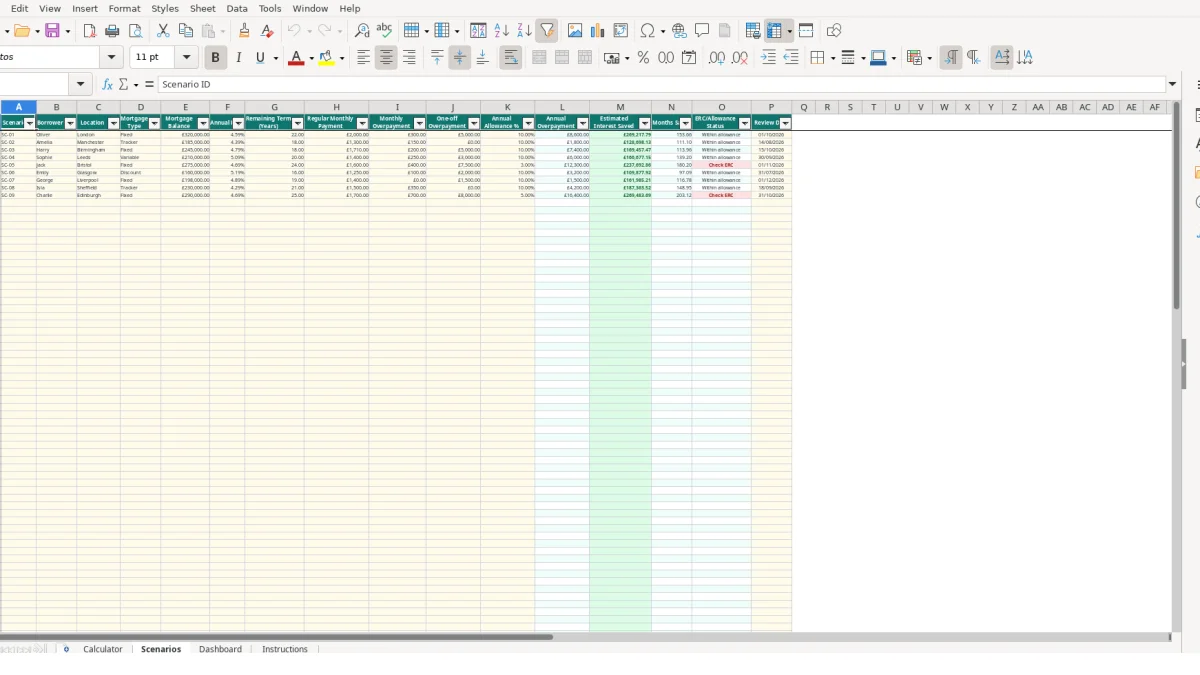Insert a comment
Viewport: 1200px width, 675px height.
(x=702, y=31)
